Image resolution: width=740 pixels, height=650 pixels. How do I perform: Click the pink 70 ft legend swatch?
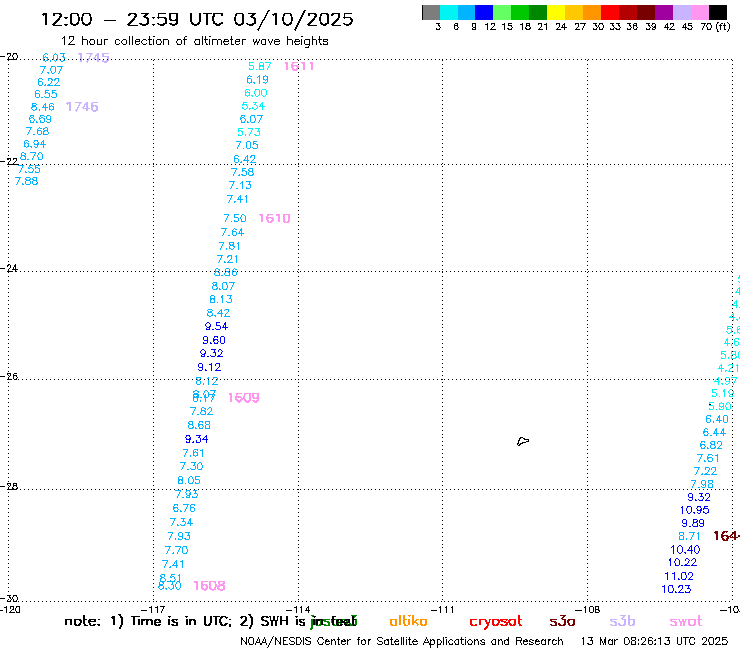coord(699,12)
